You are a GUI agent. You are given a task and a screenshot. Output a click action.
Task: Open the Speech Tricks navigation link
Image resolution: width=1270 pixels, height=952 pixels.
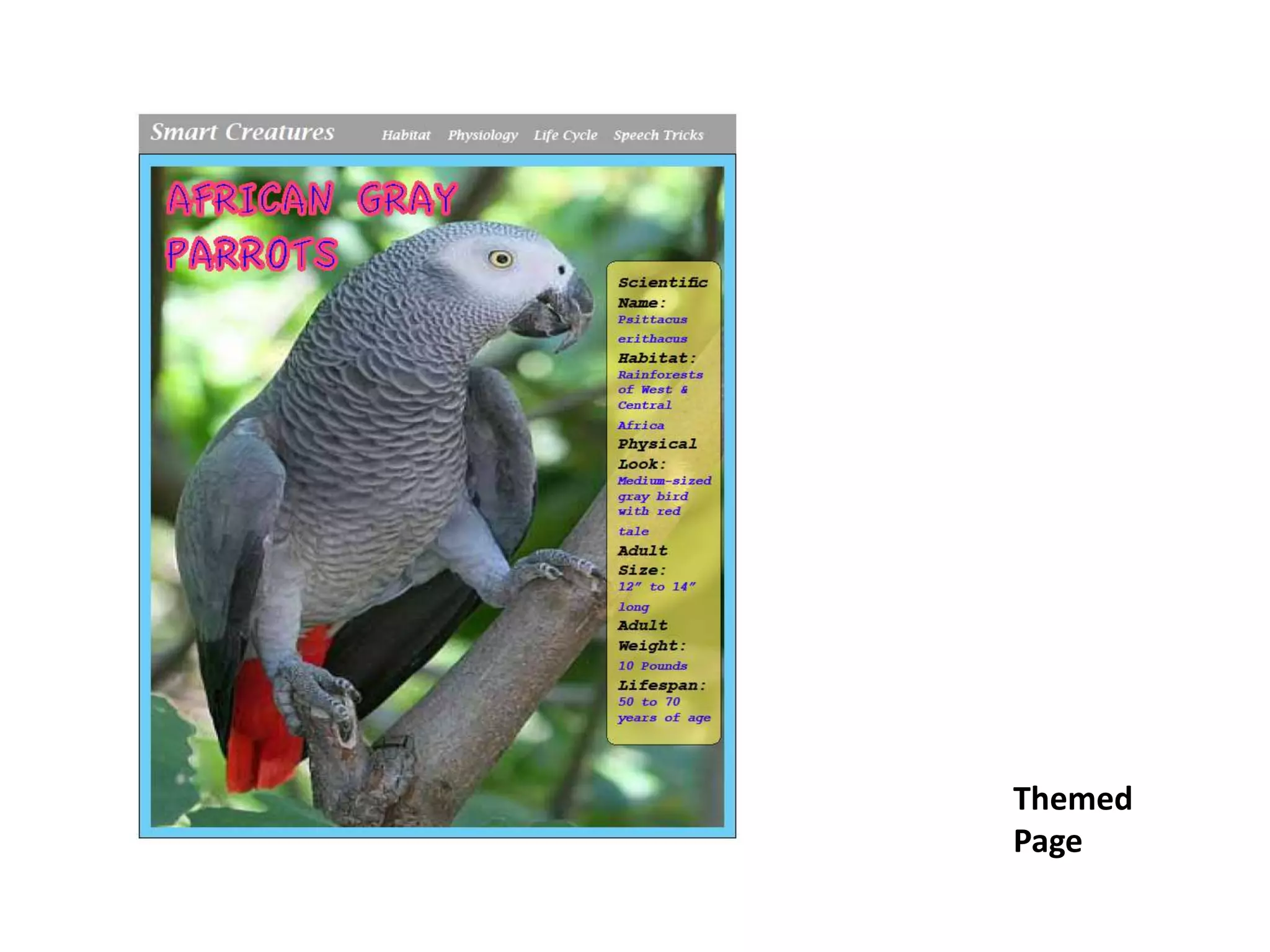(658, 135)
